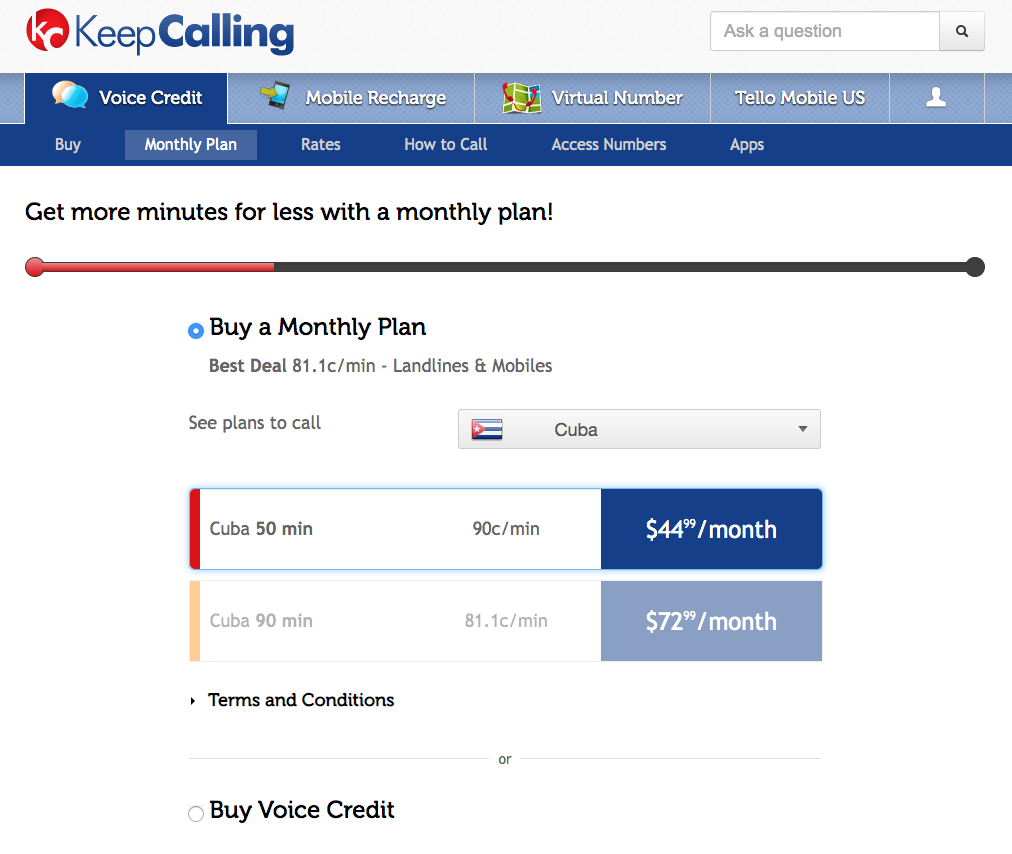Choose the $44.99/month plan button
Viewport: 1012px width, 854px height.
[x=711, y=529]
